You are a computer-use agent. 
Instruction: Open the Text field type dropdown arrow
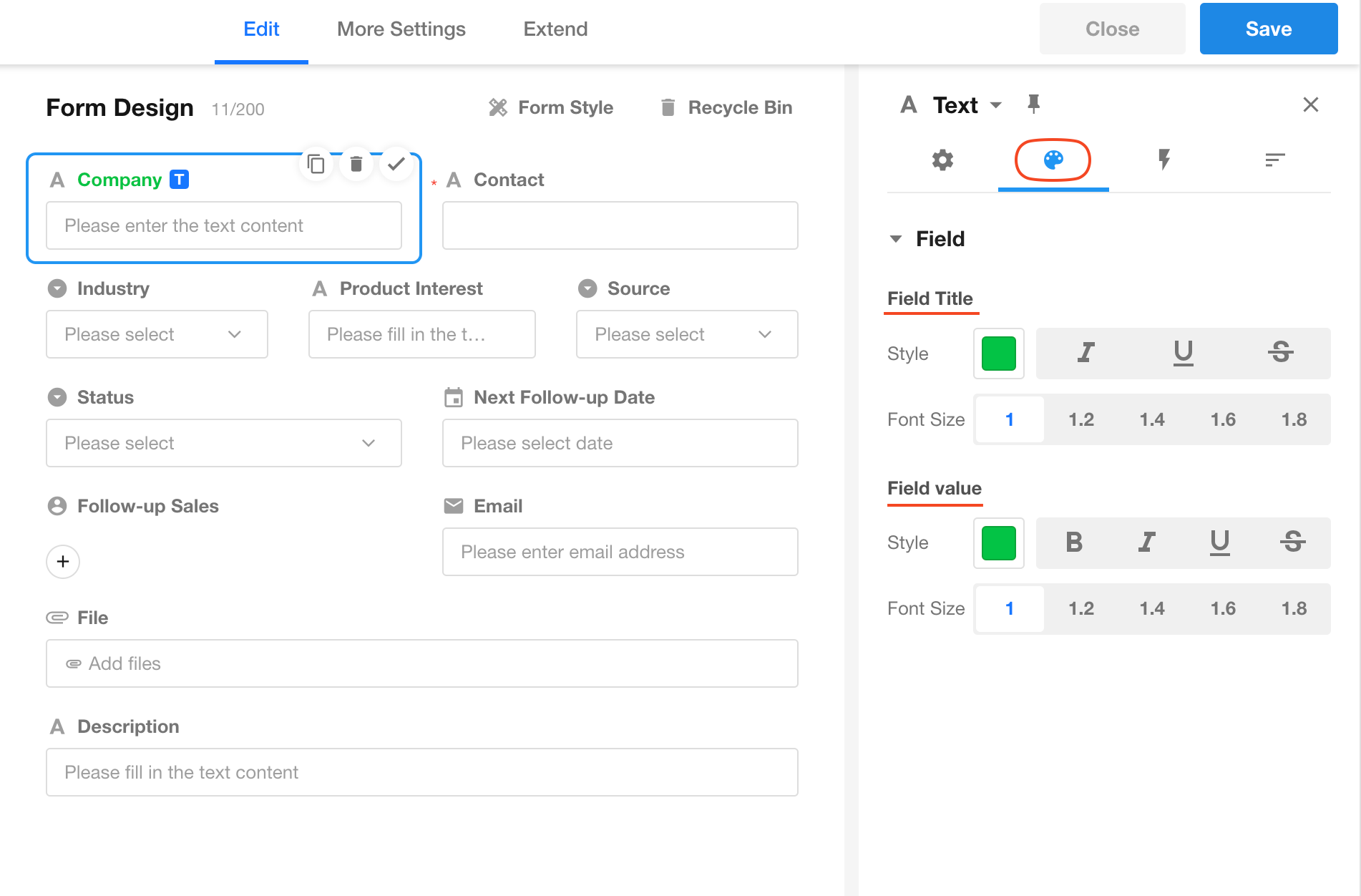(995, 105)
